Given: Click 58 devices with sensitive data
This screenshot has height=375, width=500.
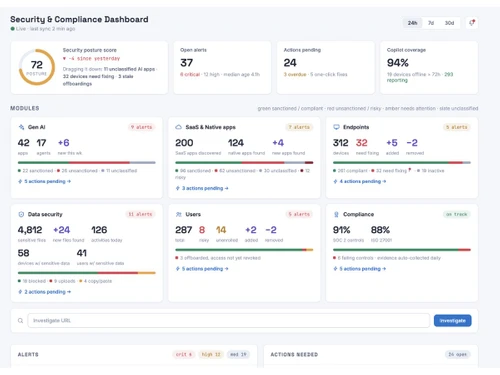Looking at the screenshot, I should click(x=23, y=253).
